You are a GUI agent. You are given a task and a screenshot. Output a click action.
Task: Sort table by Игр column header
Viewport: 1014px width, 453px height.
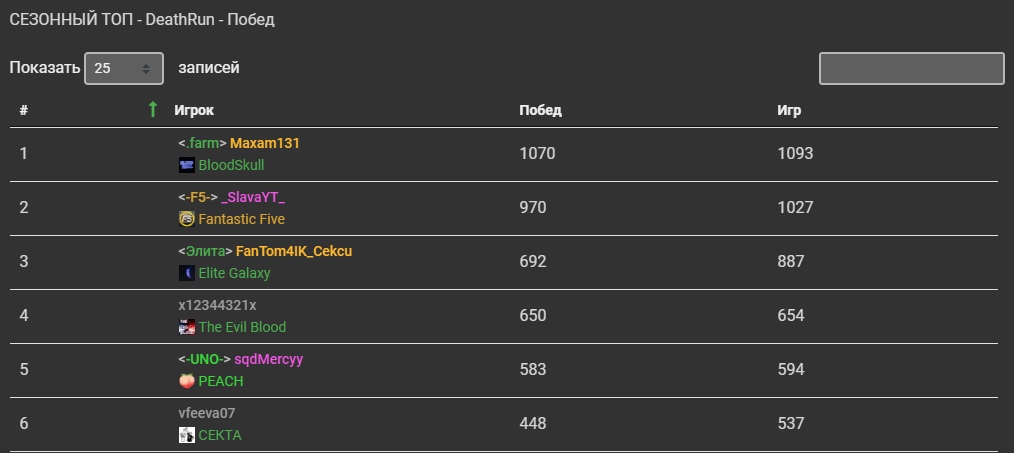[789, 110]
